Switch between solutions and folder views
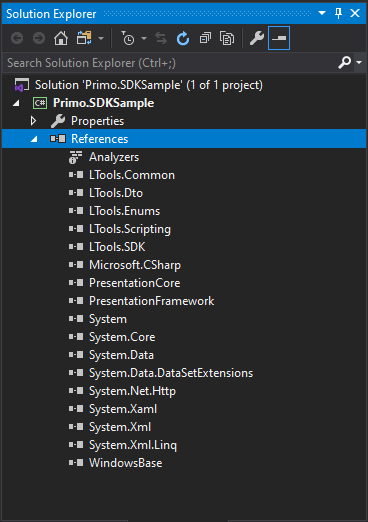368x522 pixels. [84, 39]
